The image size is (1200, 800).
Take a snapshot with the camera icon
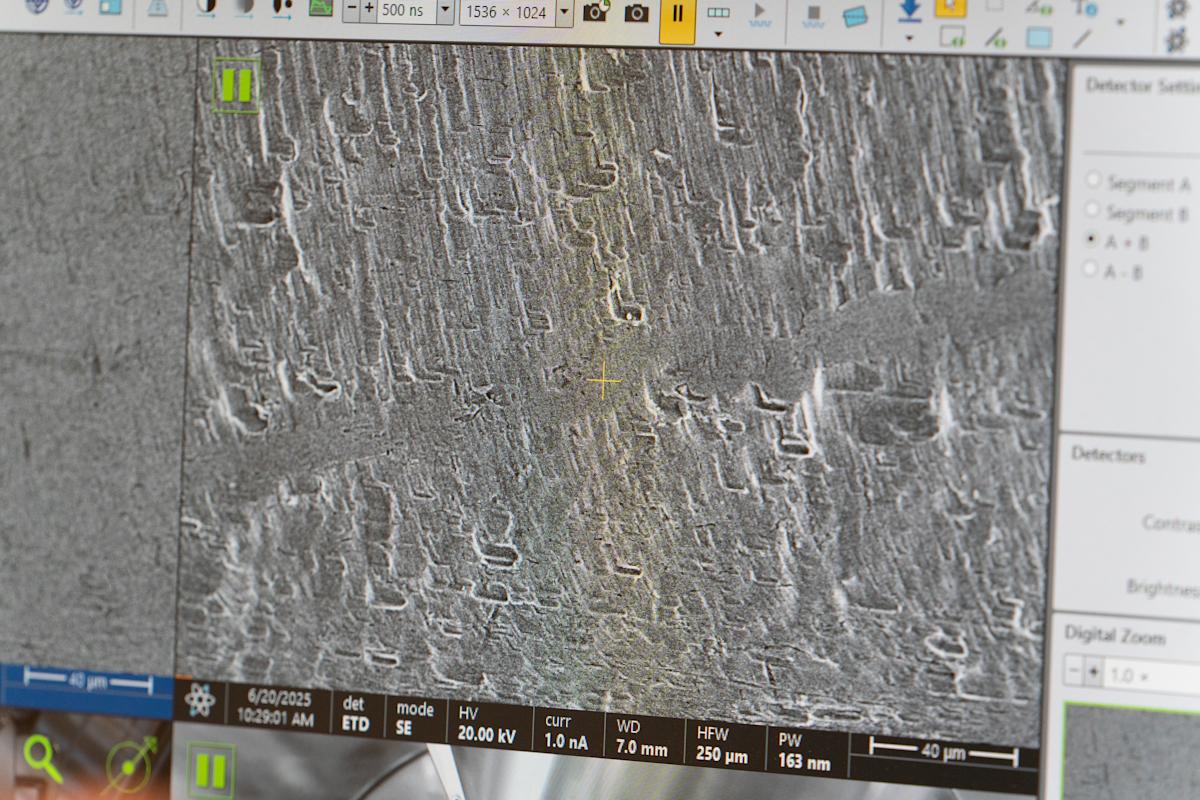click(x=636, y=13)
